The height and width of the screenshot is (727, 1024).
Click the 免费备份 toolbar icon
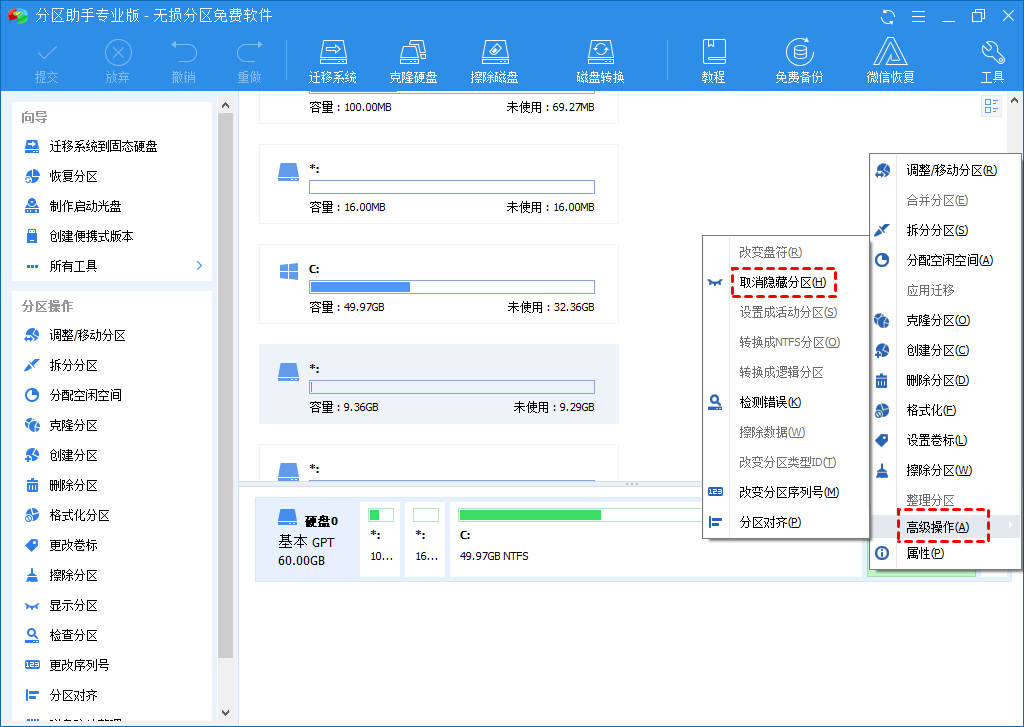799,62
